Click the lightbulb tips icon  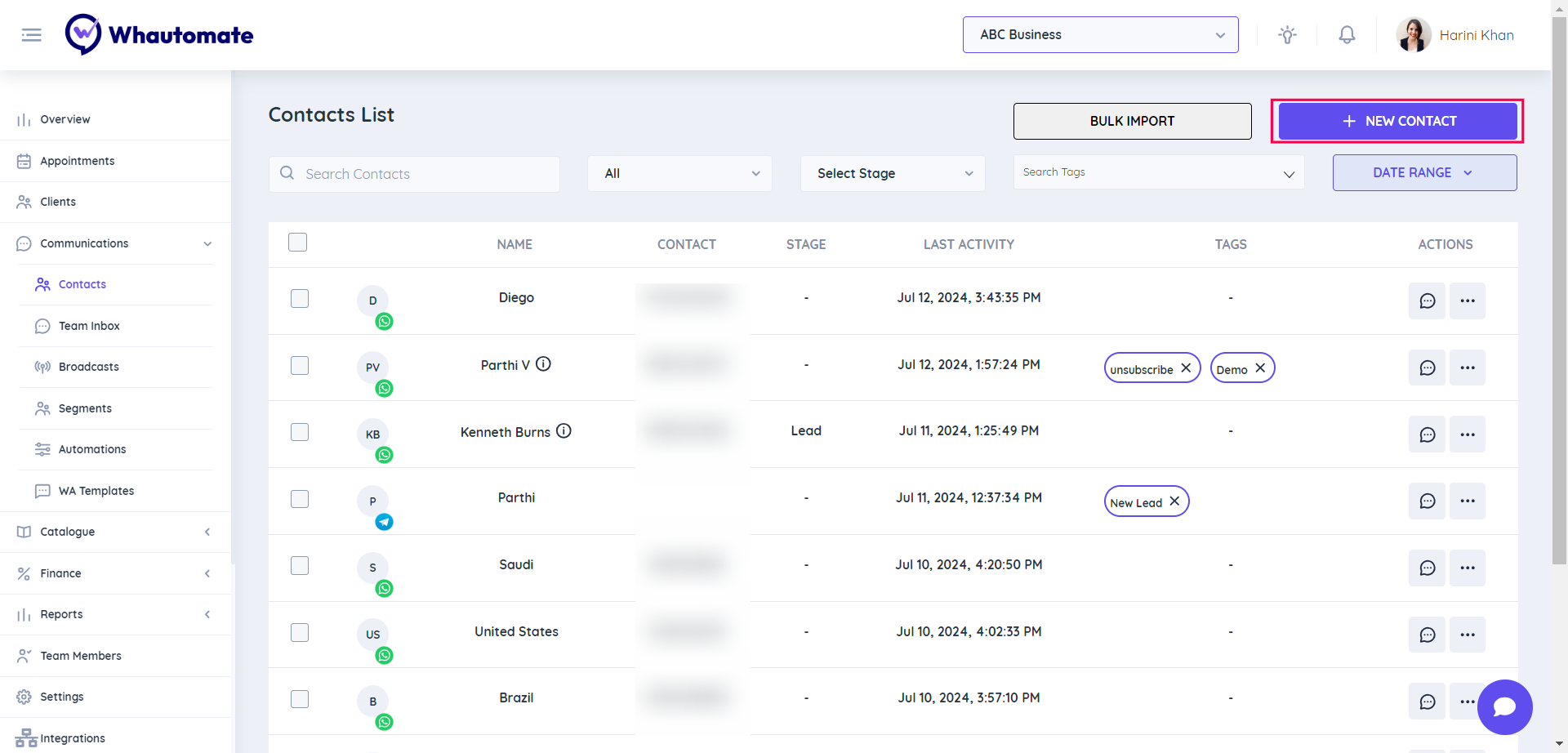pyautogui.click(x=1287, y=35)
